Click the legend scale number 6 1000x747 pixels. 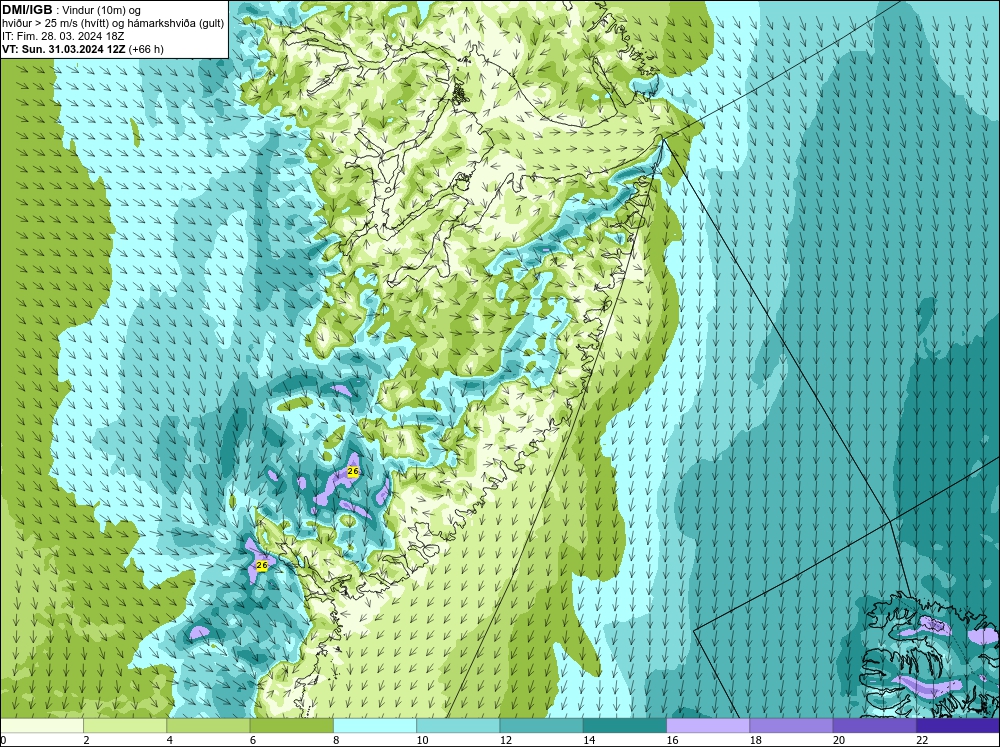point(253,740)
